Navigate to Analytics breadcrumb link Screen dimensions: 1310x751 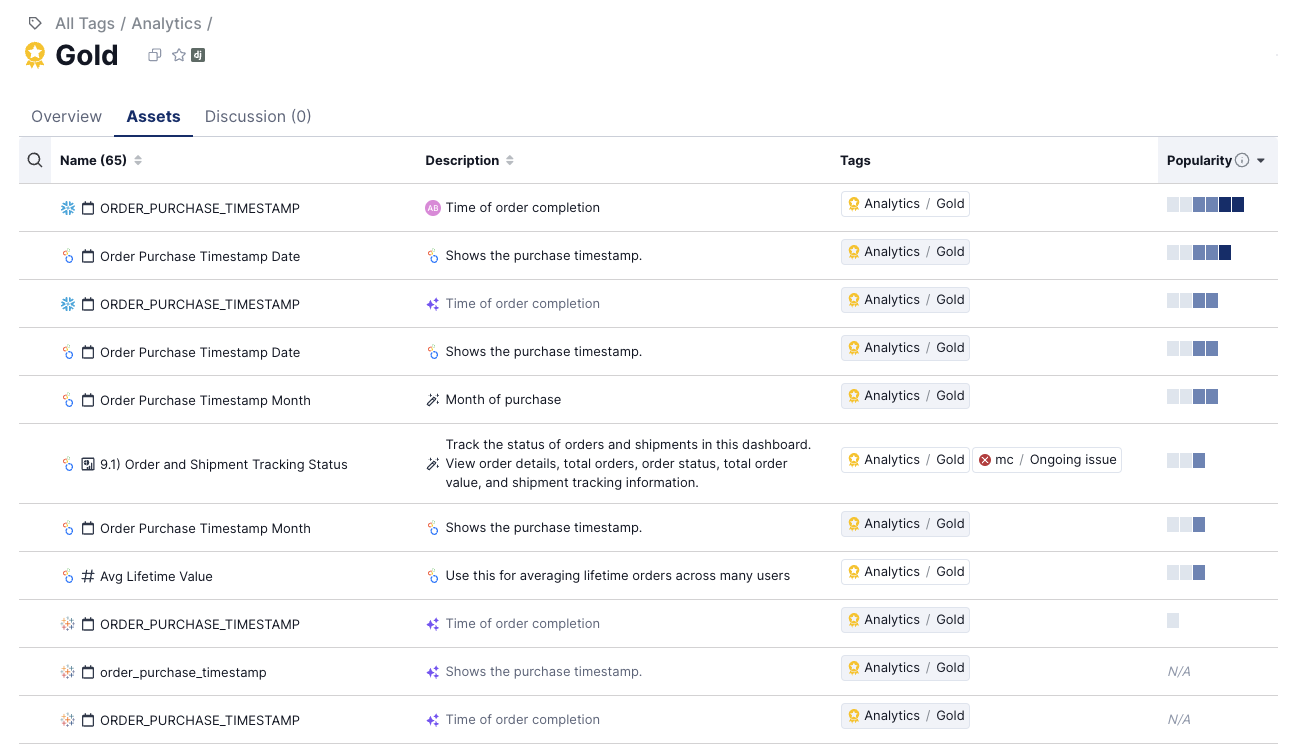tap(166, 23)
